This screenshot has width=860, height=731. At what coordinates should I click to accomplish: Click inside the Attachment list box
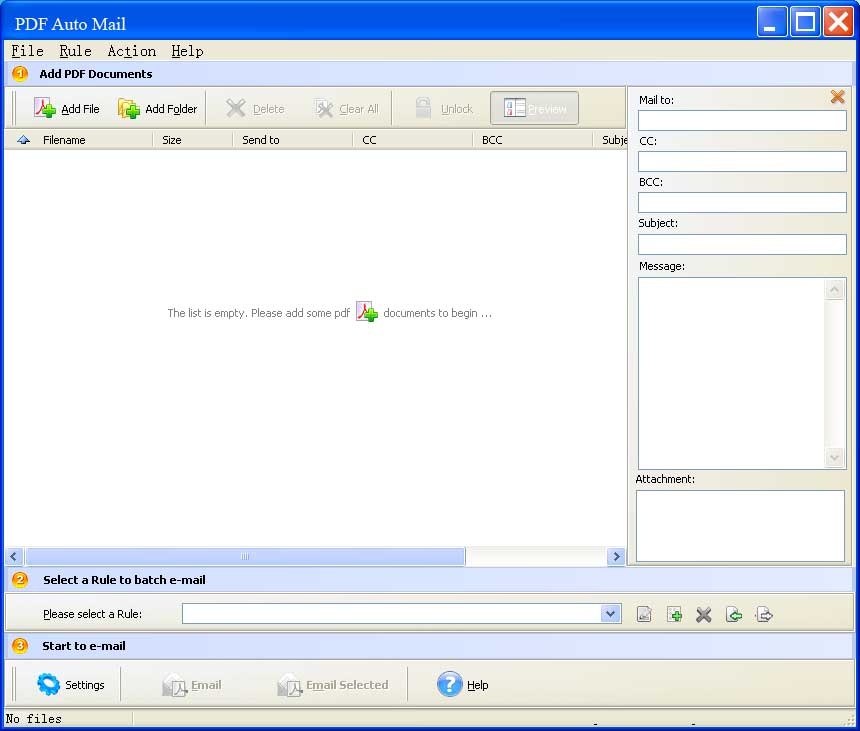[740, 525]
